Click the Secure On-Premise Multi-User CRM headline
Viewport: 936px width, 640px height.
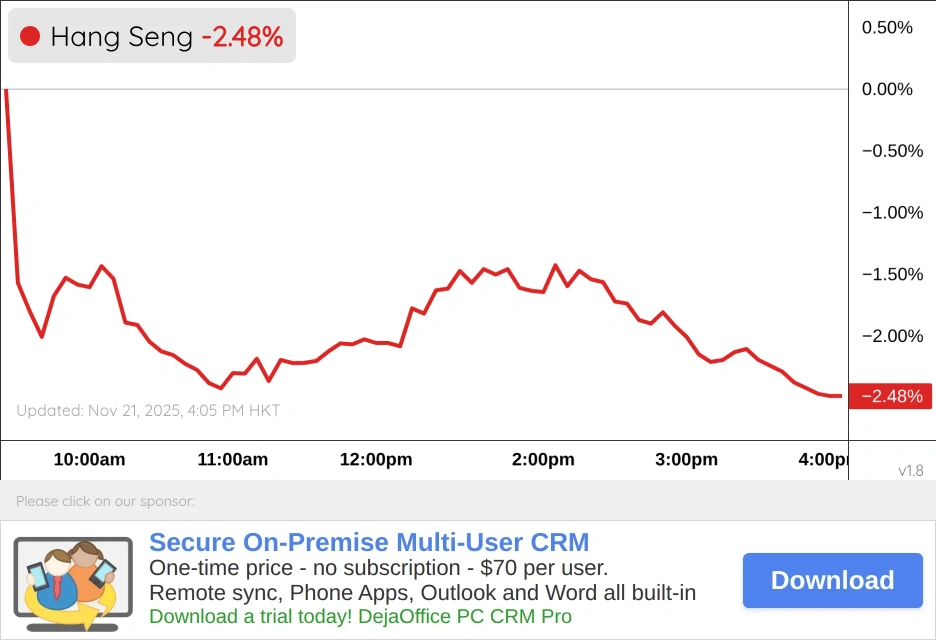(x=369, y=542)
